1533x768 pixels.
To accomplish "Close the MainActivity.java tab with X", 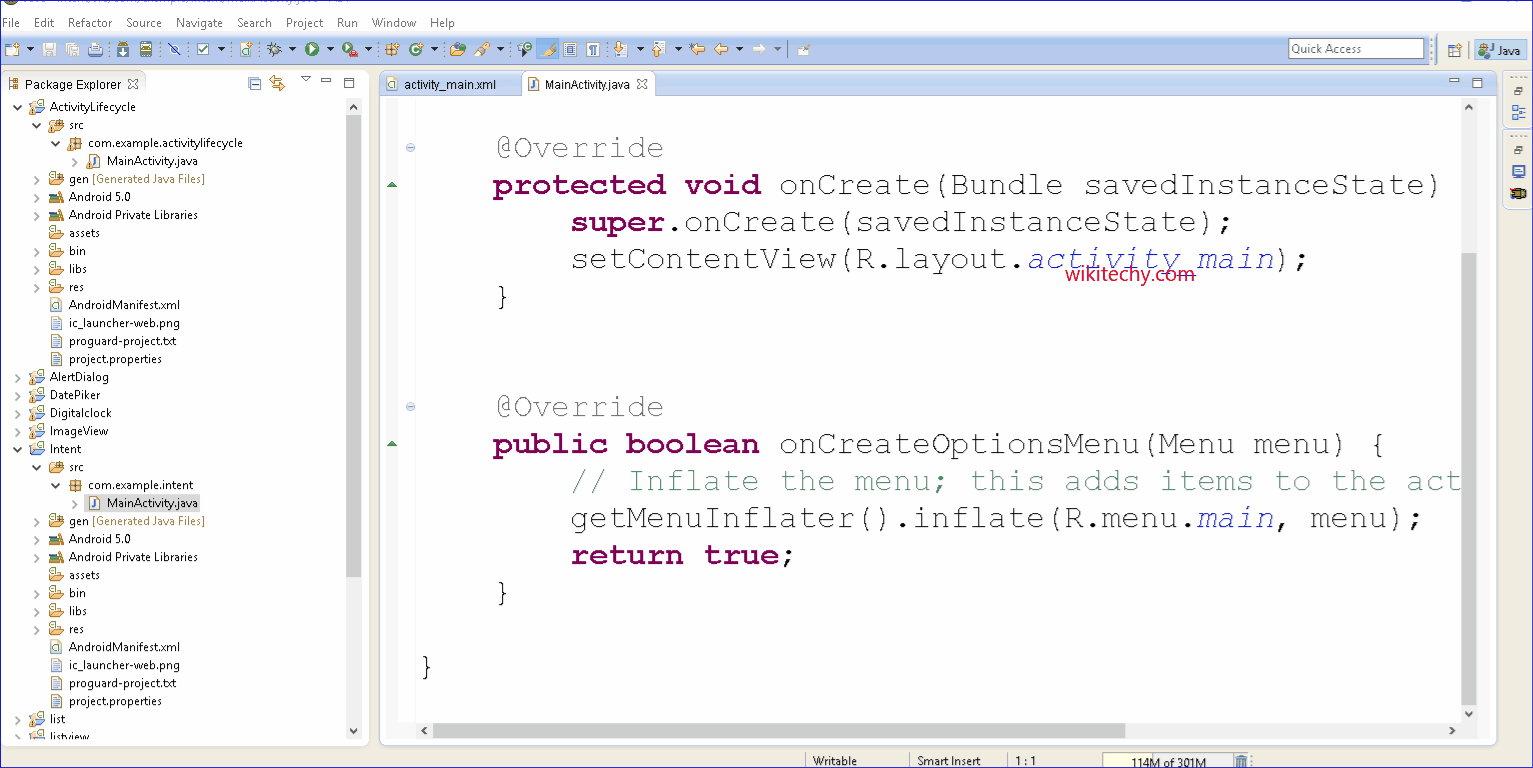I will point(642,84).
